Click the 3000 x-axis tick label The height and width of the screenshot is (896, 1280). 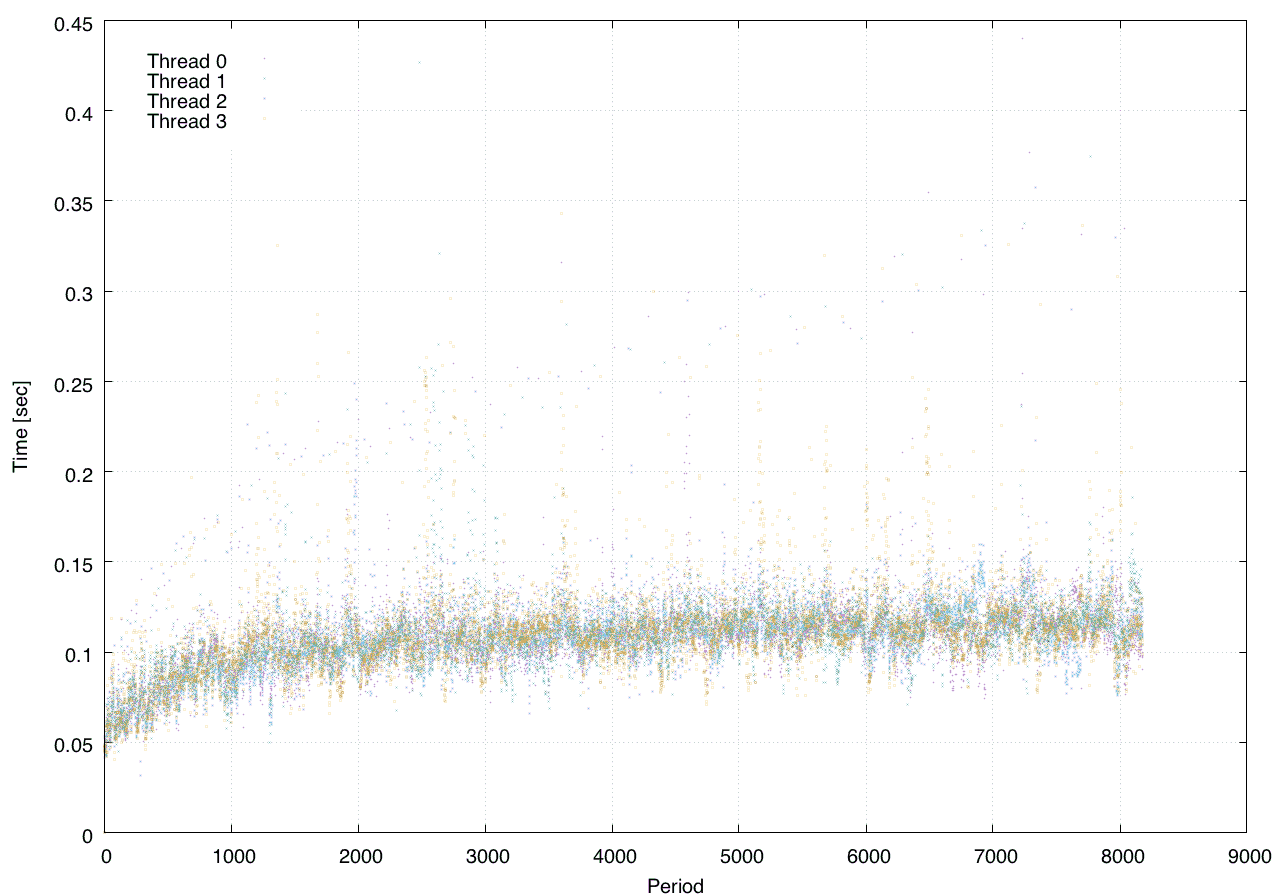point(485,856)
